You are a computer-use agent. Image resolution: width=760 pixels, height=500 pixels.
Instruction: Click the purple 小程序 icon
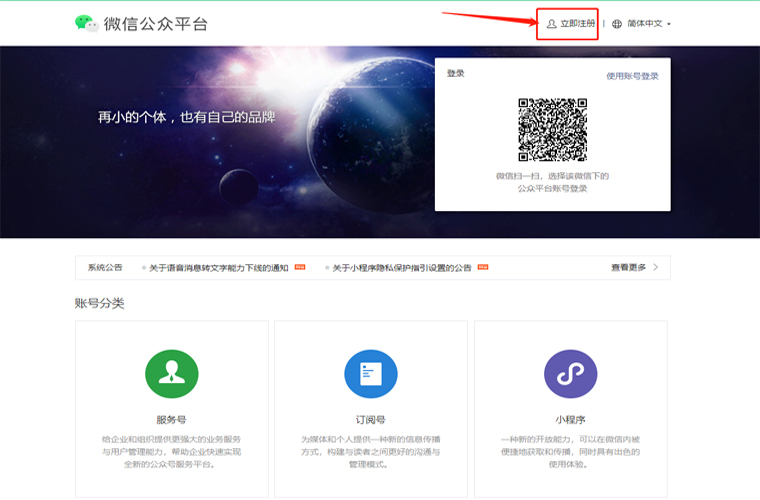point(570,374)
